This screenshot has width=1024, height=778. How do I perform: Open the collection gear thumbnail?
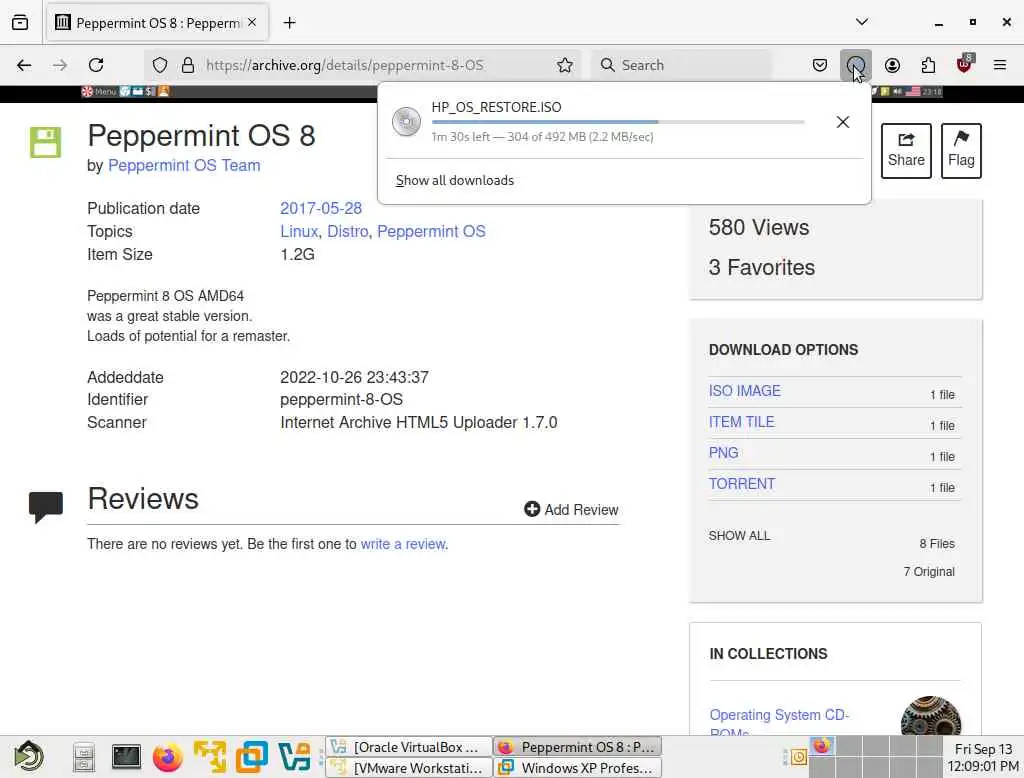931,717
